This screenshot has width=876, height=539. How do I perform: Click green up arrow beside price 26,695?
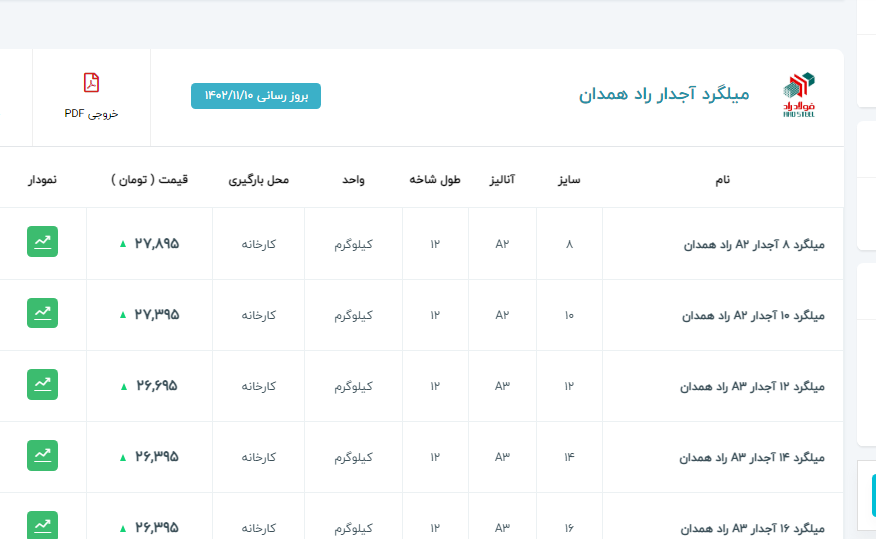pos(123,386)
